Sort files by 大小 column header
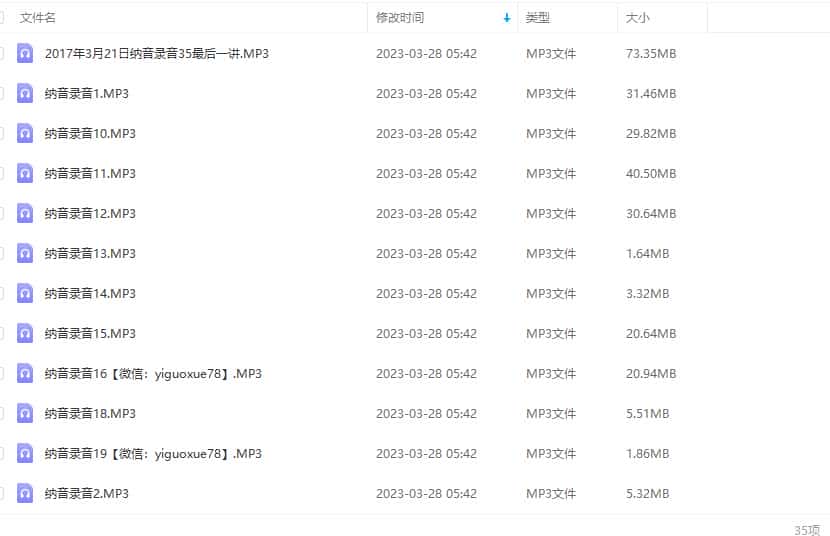Screen dimensions: 830x536 (x=637, y=18)
